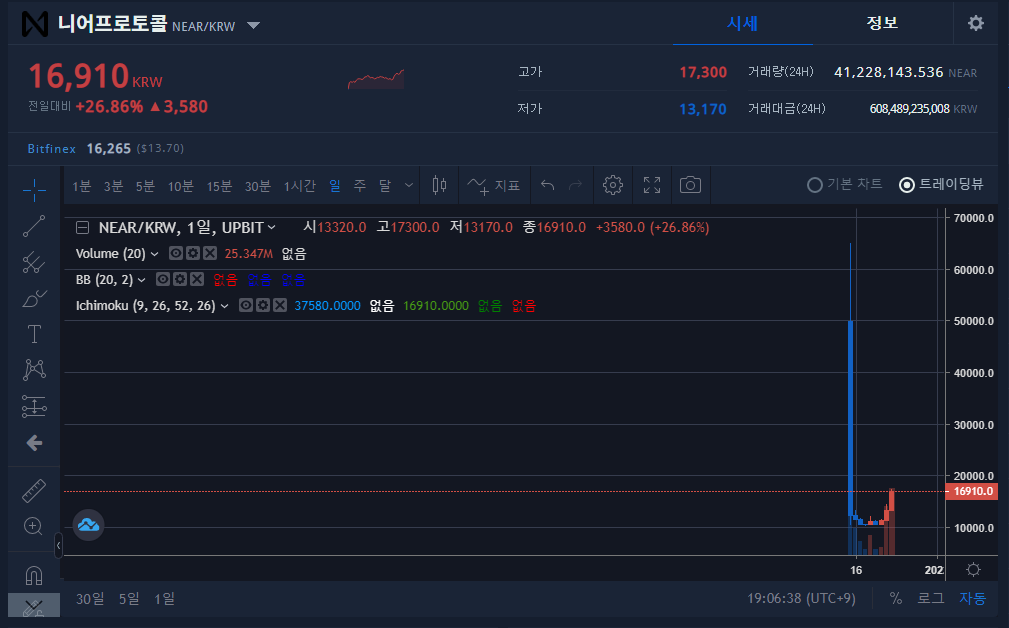
Task: Select the 1분 interval
Action: click(82, 186)
